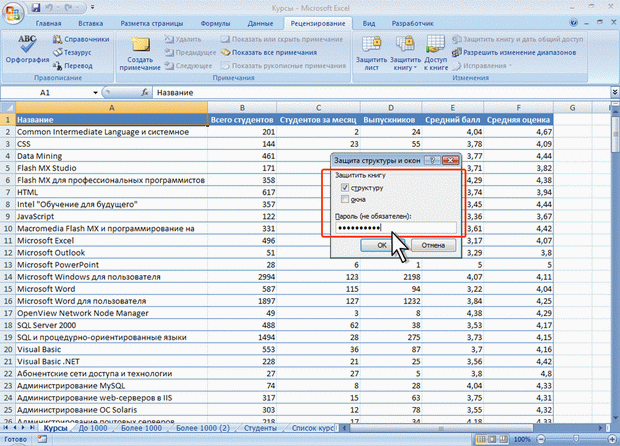
Task: Create a comment with Создать примечание
Action: (140, 53)
